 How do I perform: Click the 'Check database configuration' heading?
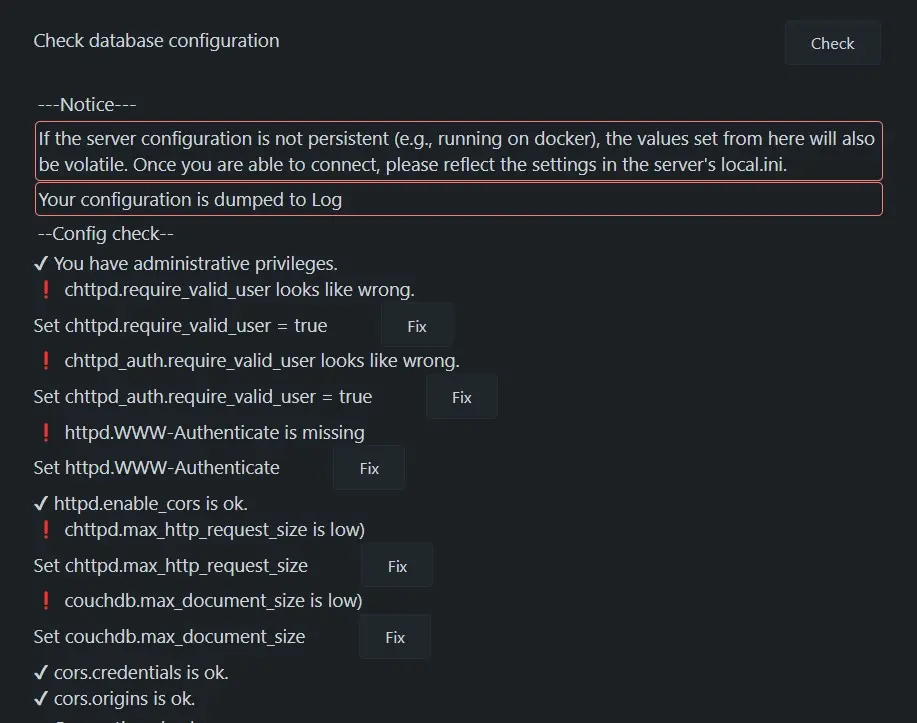[x=157, y=41]
